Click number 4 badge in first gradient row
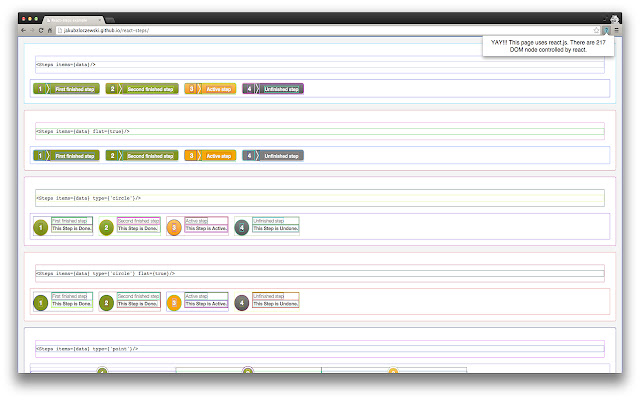This screenshot has height=400, width=640. coord(249,89)
